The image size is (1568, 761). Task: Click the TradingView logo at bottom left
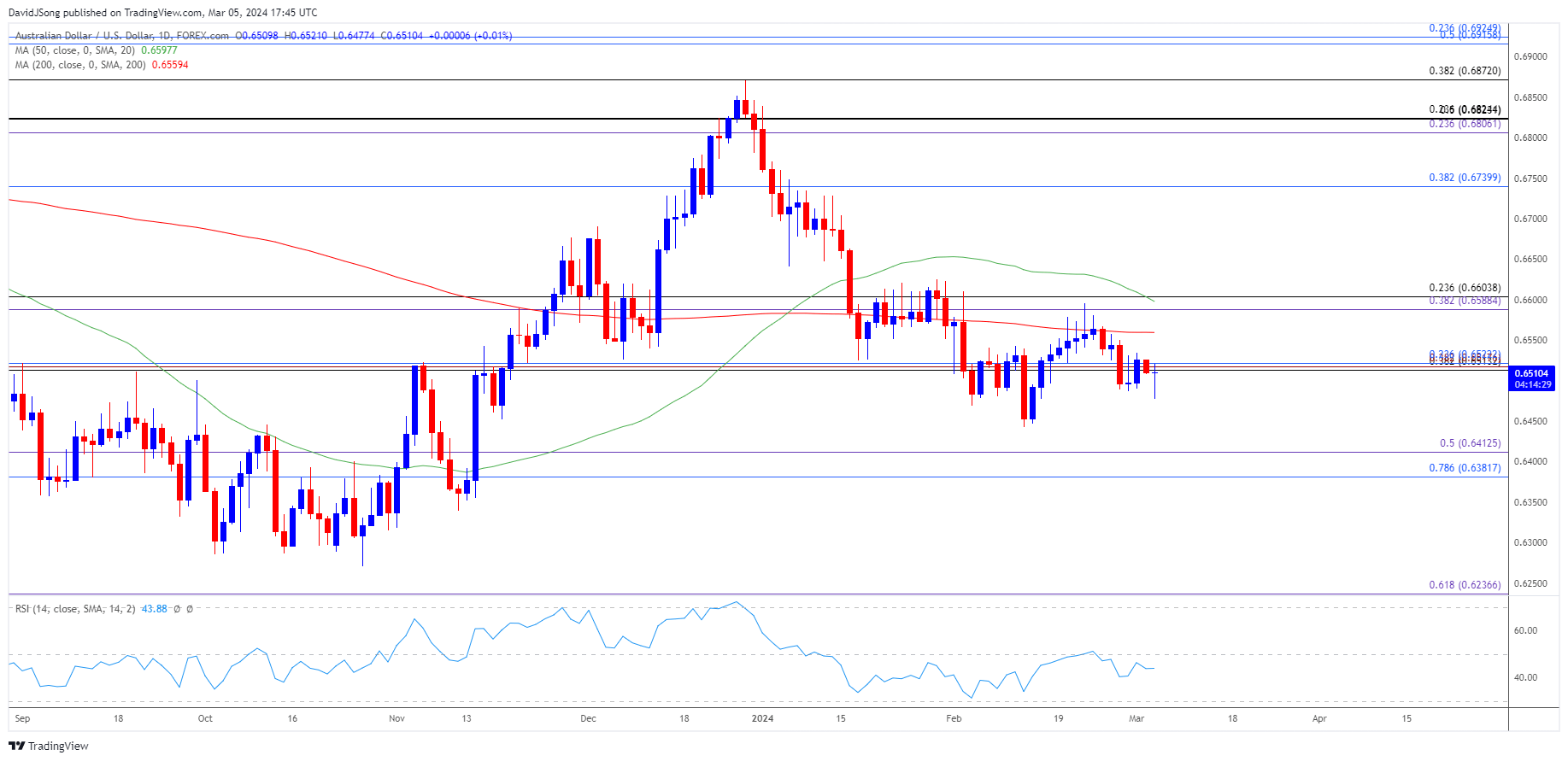(49, 746)
